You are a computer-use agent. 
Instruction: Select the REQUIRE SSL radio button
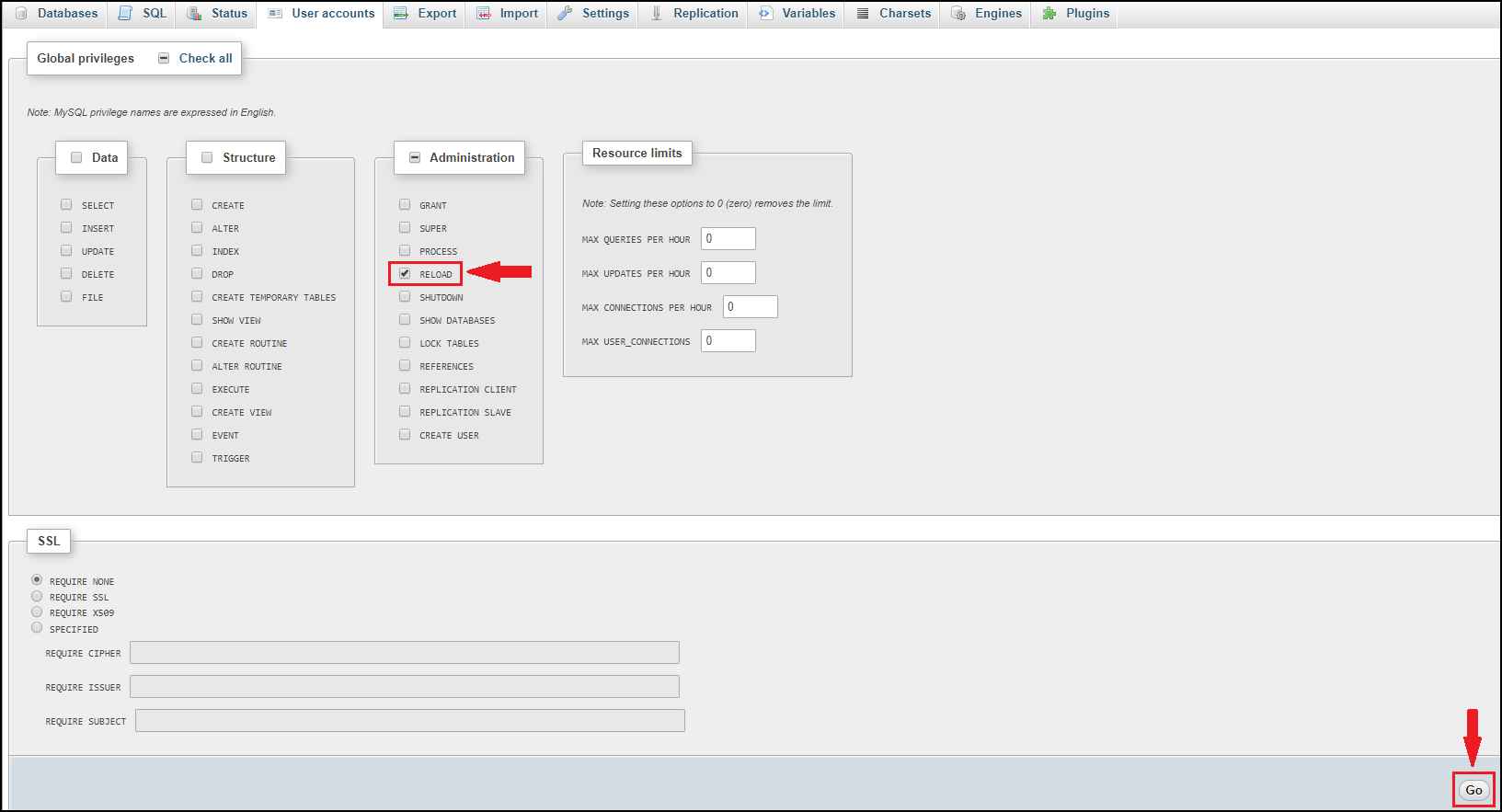tap(37, 597)
